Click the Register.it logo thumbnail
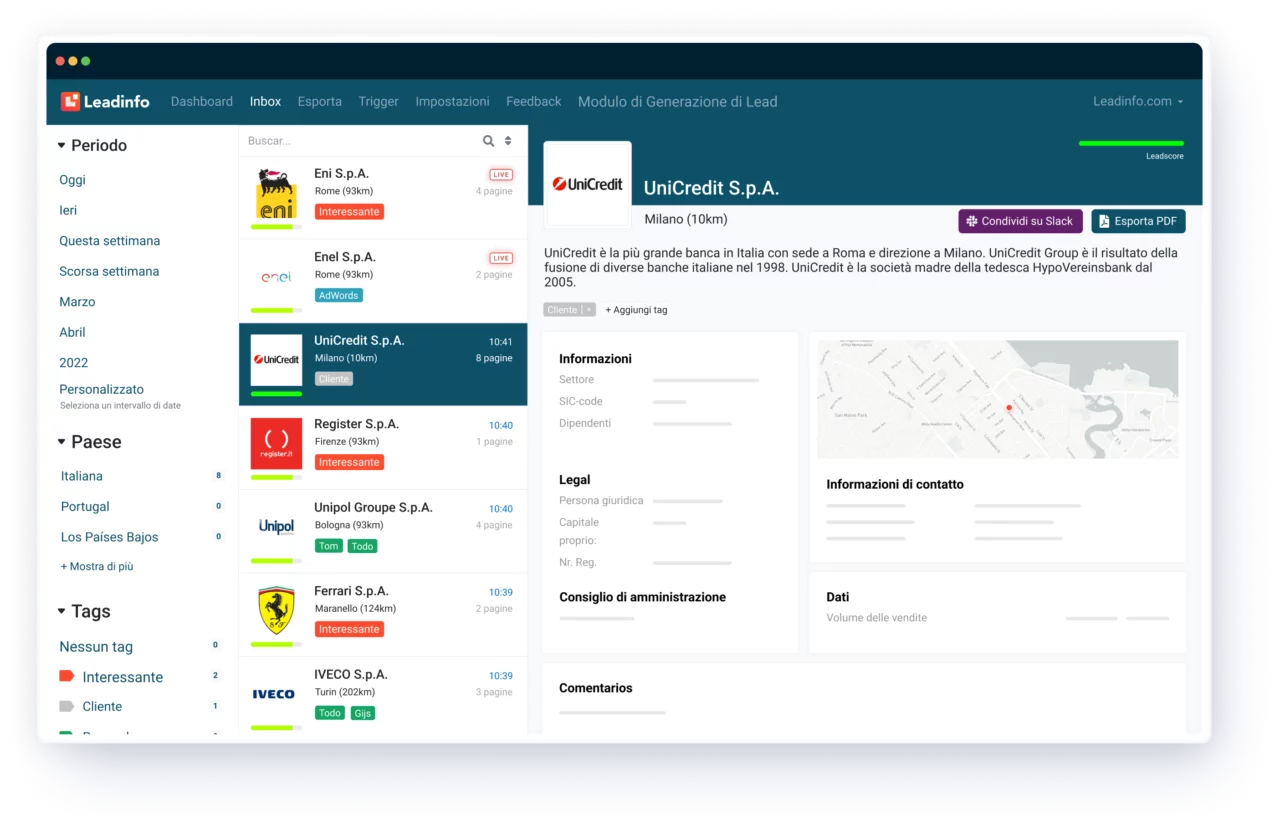 click(276, 444)
